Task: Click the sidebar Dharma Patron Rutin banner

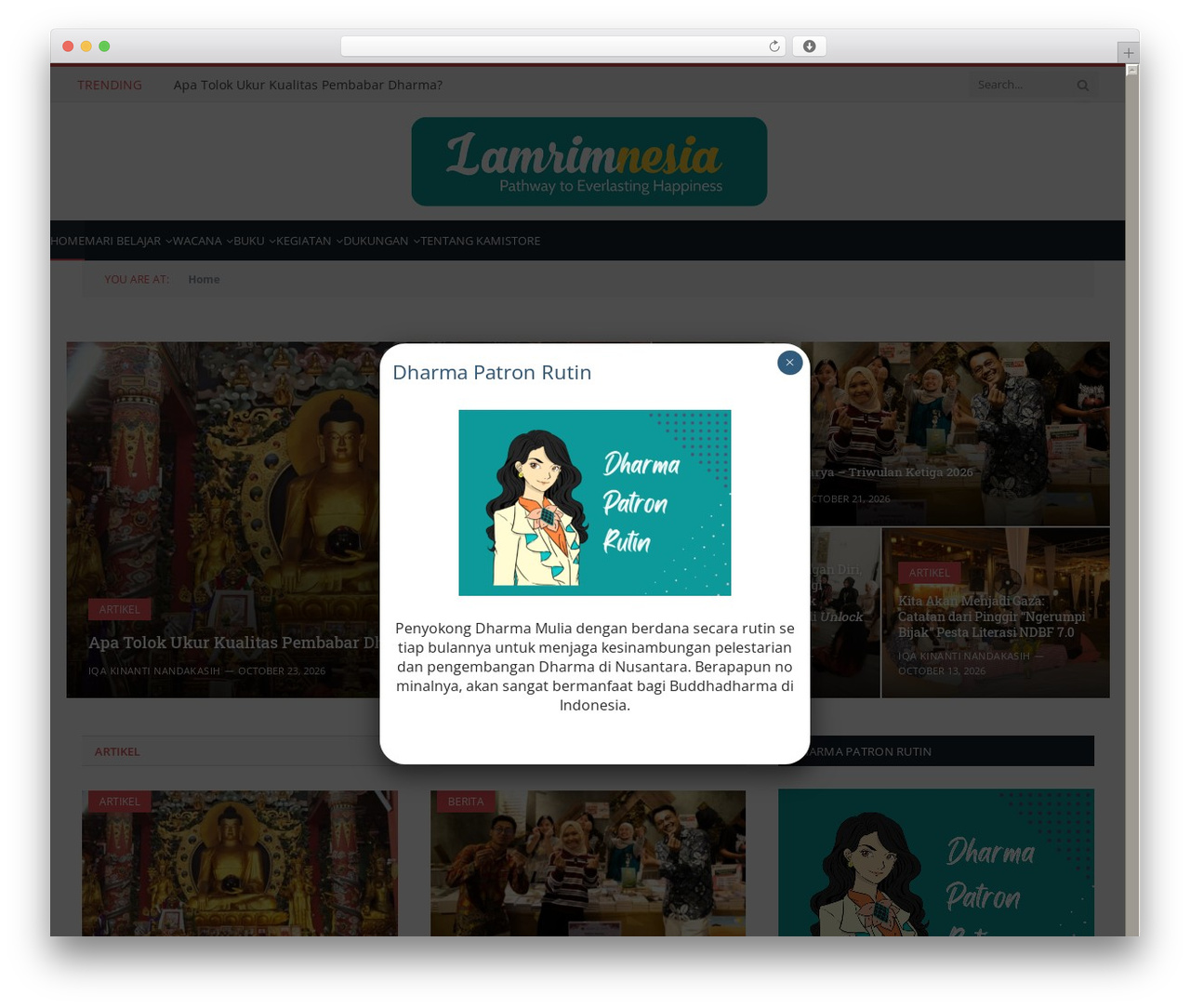Action: (936, 863)
